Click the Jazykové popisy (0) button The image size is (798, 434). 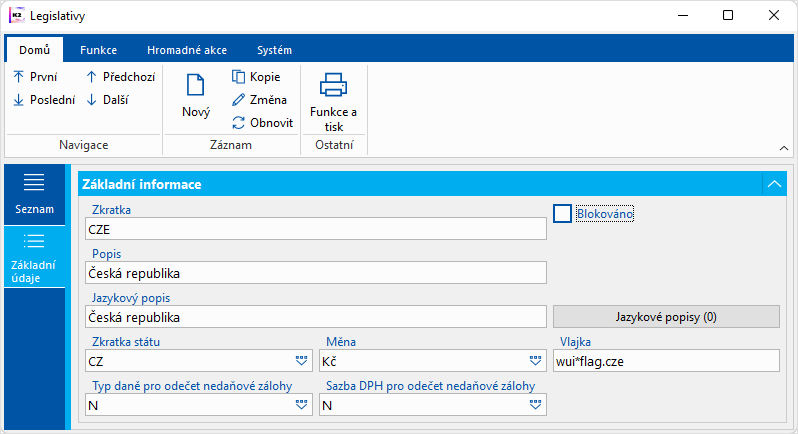pos(666,317)
